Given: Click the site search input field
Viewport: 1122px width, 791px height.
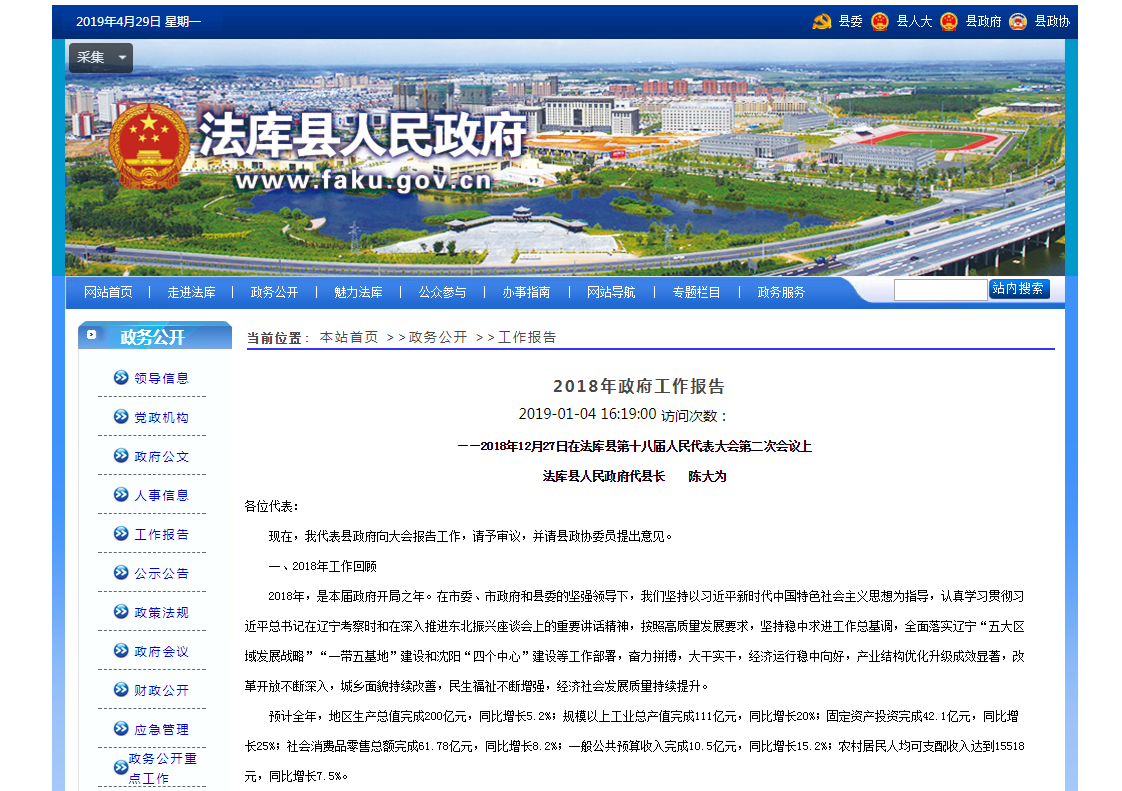Looking at the screenshot, I should (x=940, y=290).
